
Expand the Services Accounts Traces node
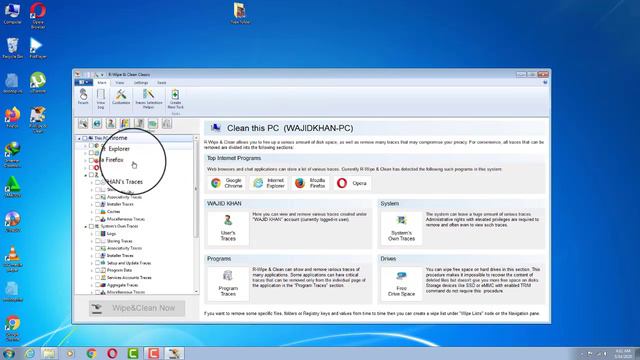(x=92, y=278)
